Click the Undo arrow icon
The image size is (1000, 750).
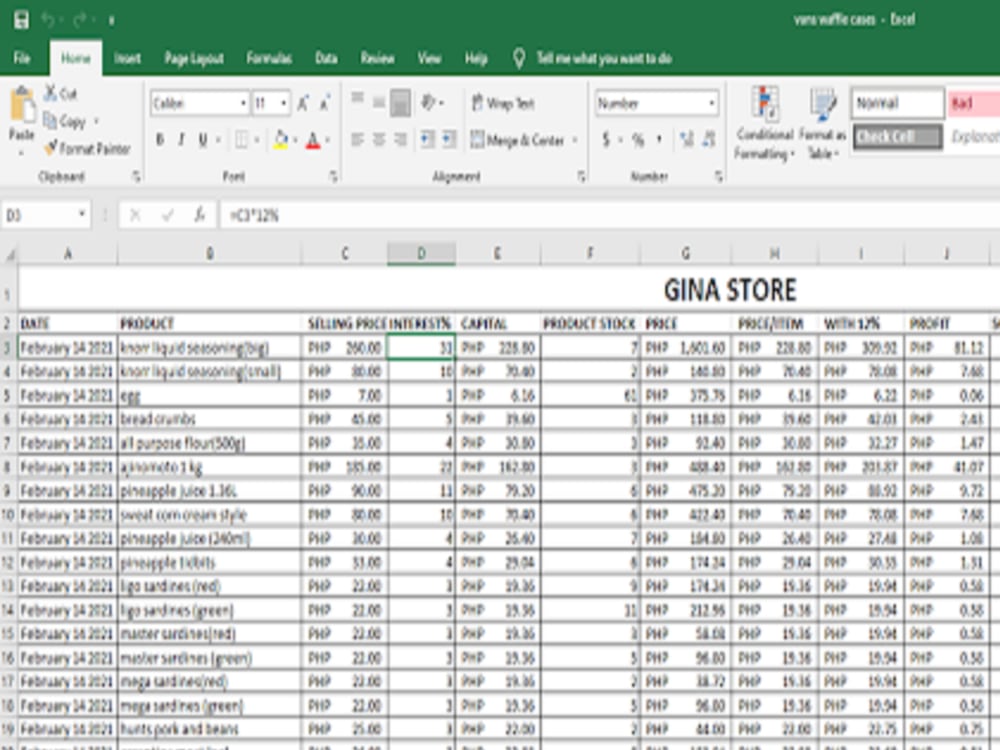48,20
